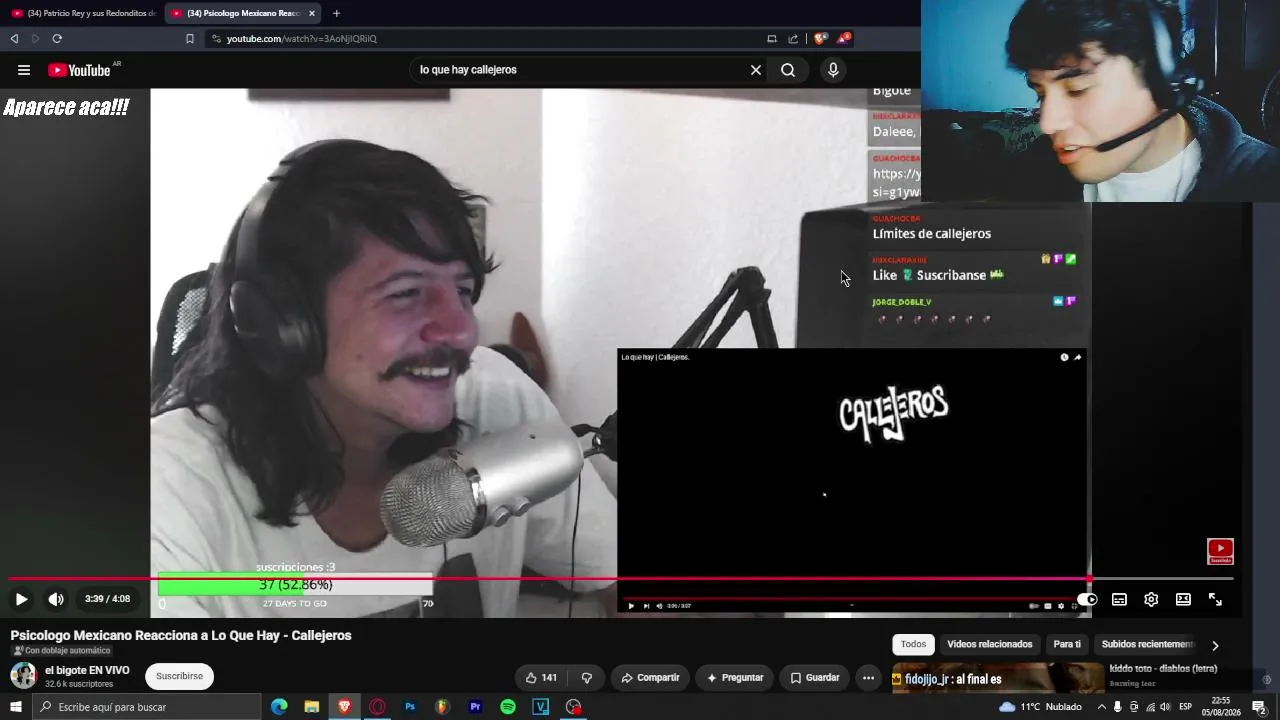Start voice search with the microphone
The width and height of the screenshot is (1280, 720).
pos(833,70)
